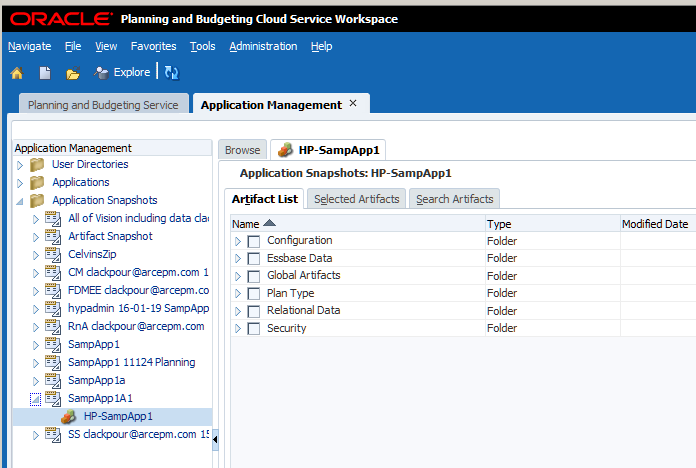Click the Open folder toolbar icon
The image size is (696, 468).
pos(72,73)
